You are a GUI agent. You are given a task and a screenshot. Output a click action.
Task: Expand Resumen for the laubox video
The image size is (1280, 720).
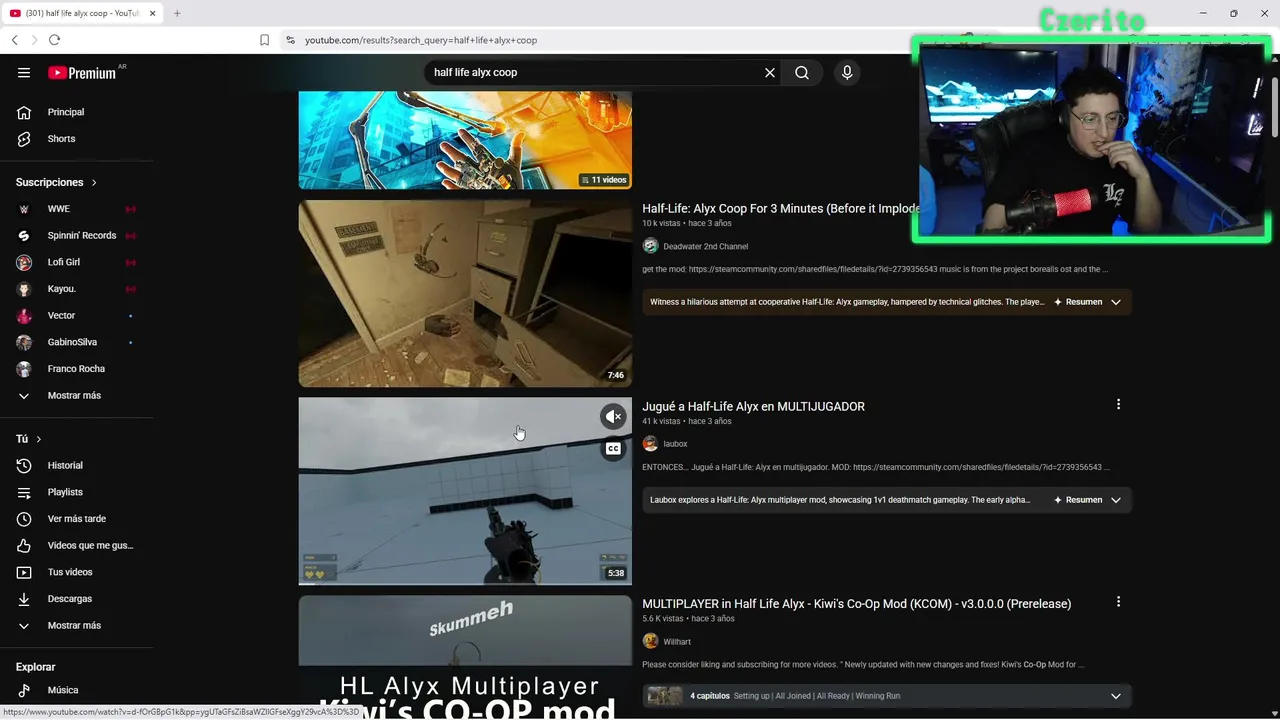tap(1087, 500)
